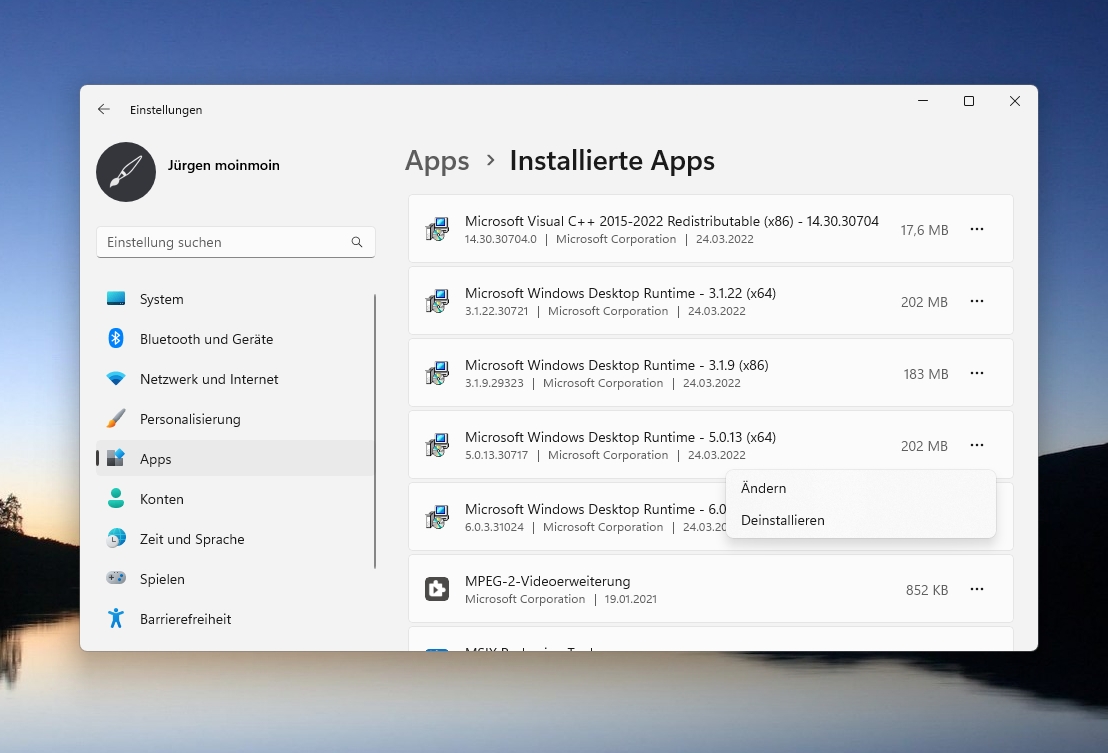Click the Desktop Runtime 6.0 installer icon
The image size is (1108, 753).
[437, 518]
